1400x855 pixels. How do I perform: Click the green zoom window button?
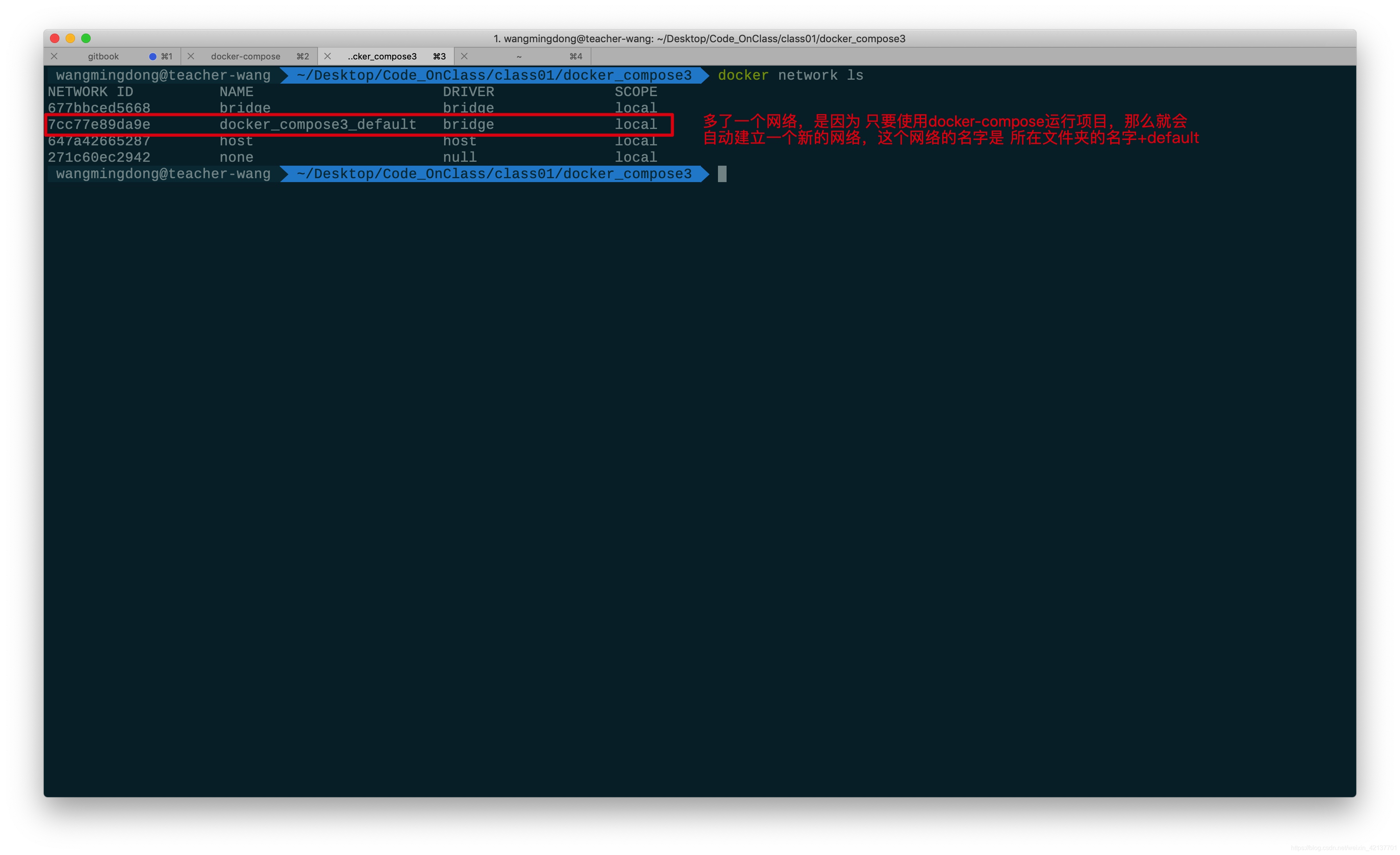(x=86, y=38)
